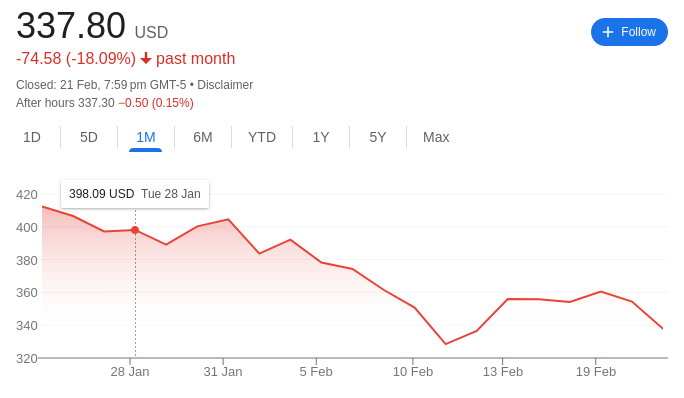Click the down arrow beside past month
Screen dimensions: 684x398
[x=146, y=58]
